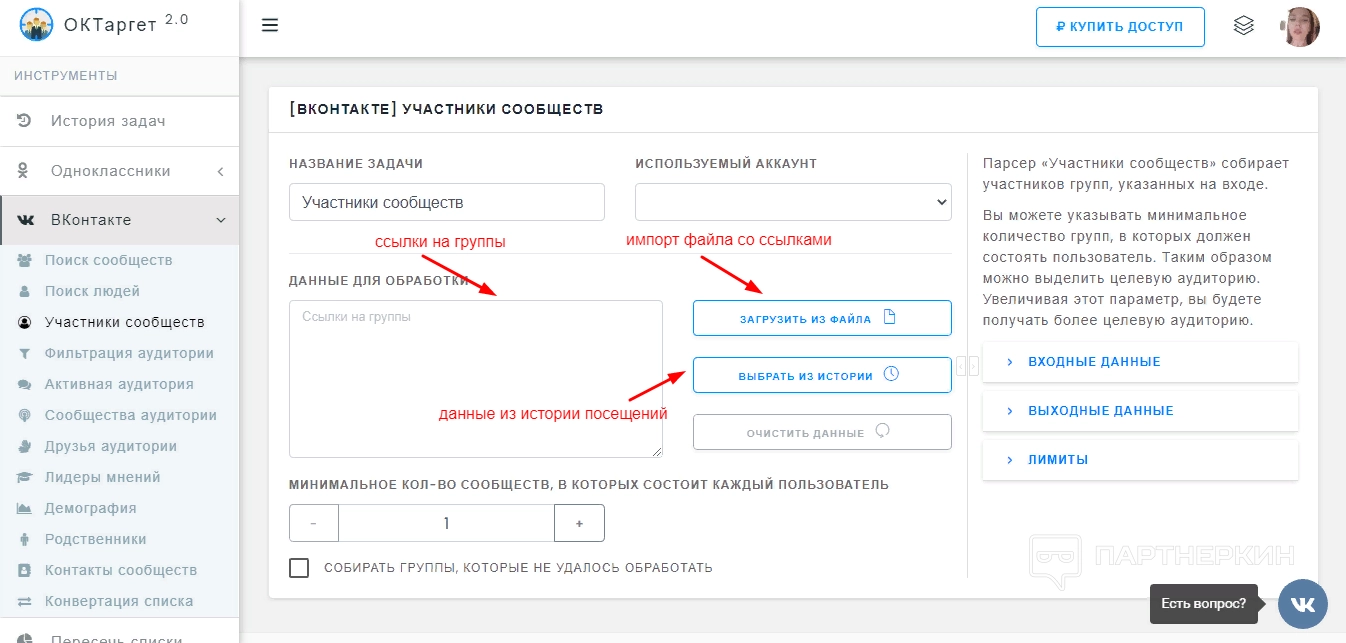
Task: Click the Одноклассники sidebar icon
Action: (25, 171)
